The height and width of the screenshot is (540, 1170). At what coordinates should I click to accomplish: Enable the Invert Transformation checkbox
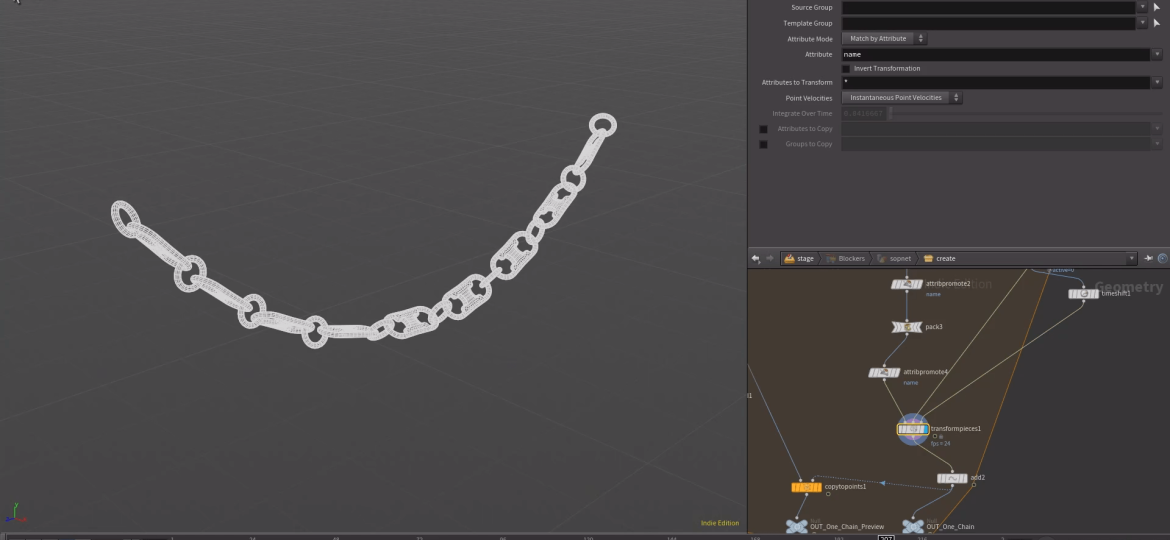click(x=846, y=68)
